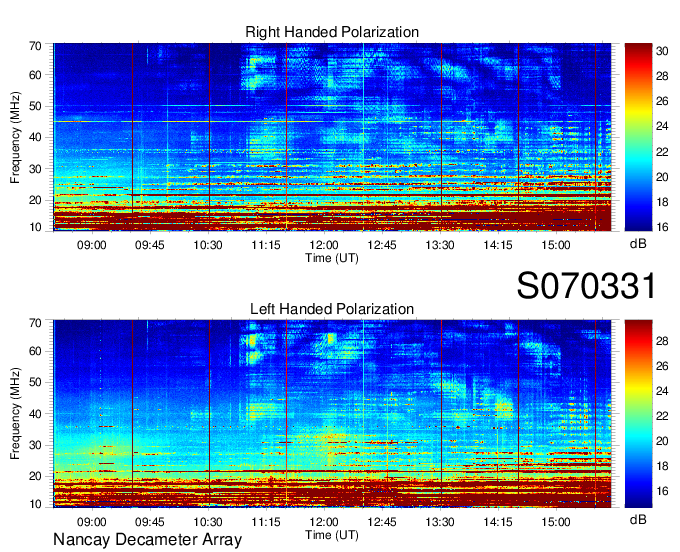Click '12:00' time tick of right-handed plot
Image resolution: width=680 pixels, height=552 pixels.
pos(324,245)
